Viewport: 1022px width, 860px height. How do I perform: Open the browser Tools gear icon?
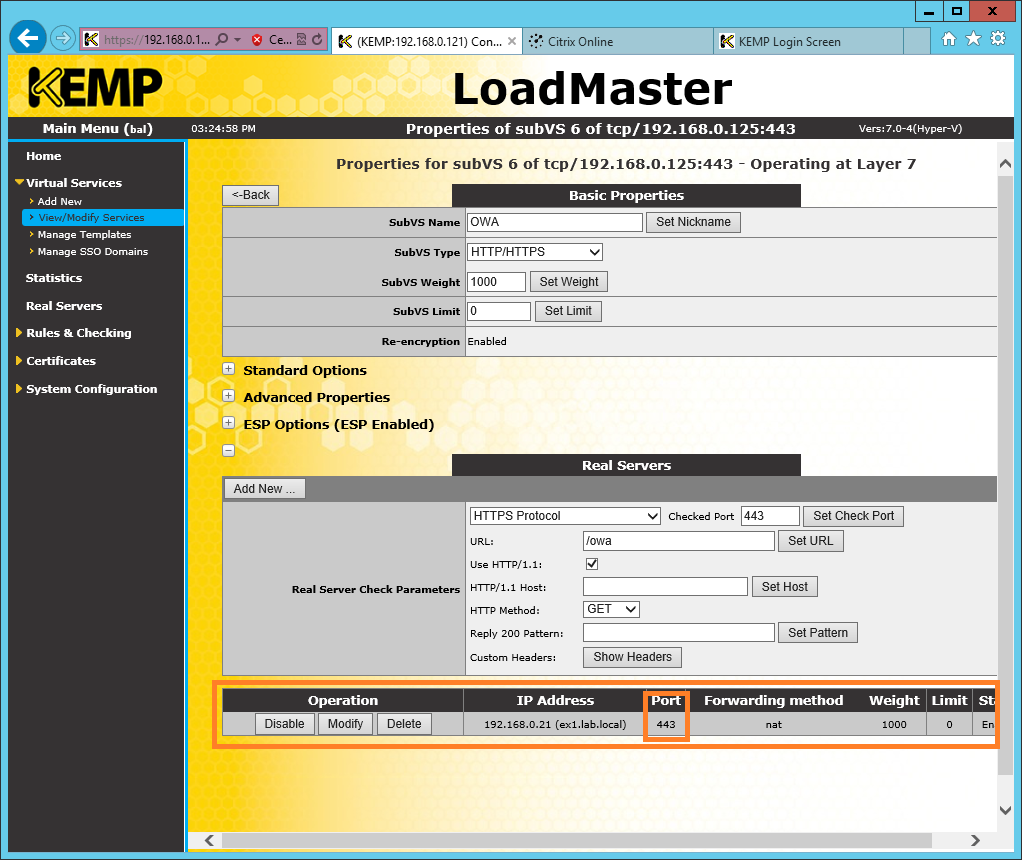(998, 38)
